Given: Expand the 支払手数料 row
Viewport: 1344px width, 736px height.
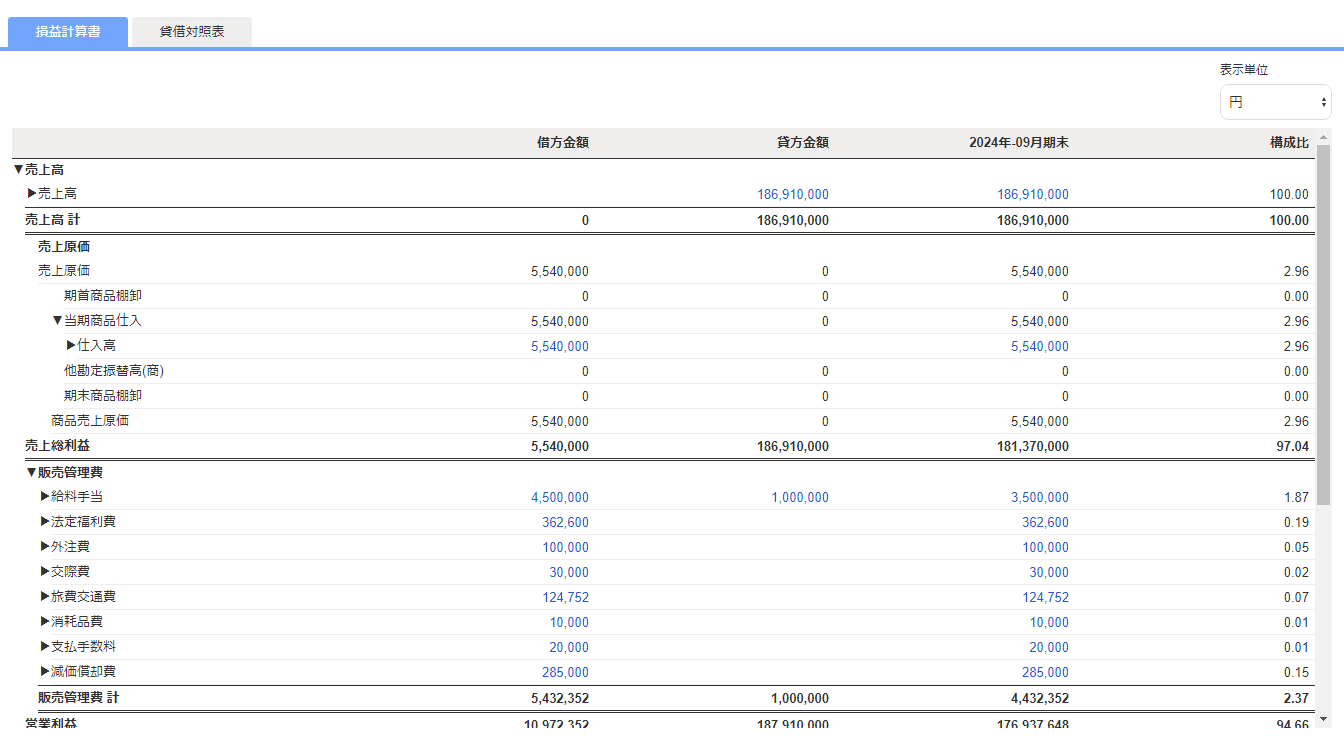Looking at the screenshot, I should [45, 646].
